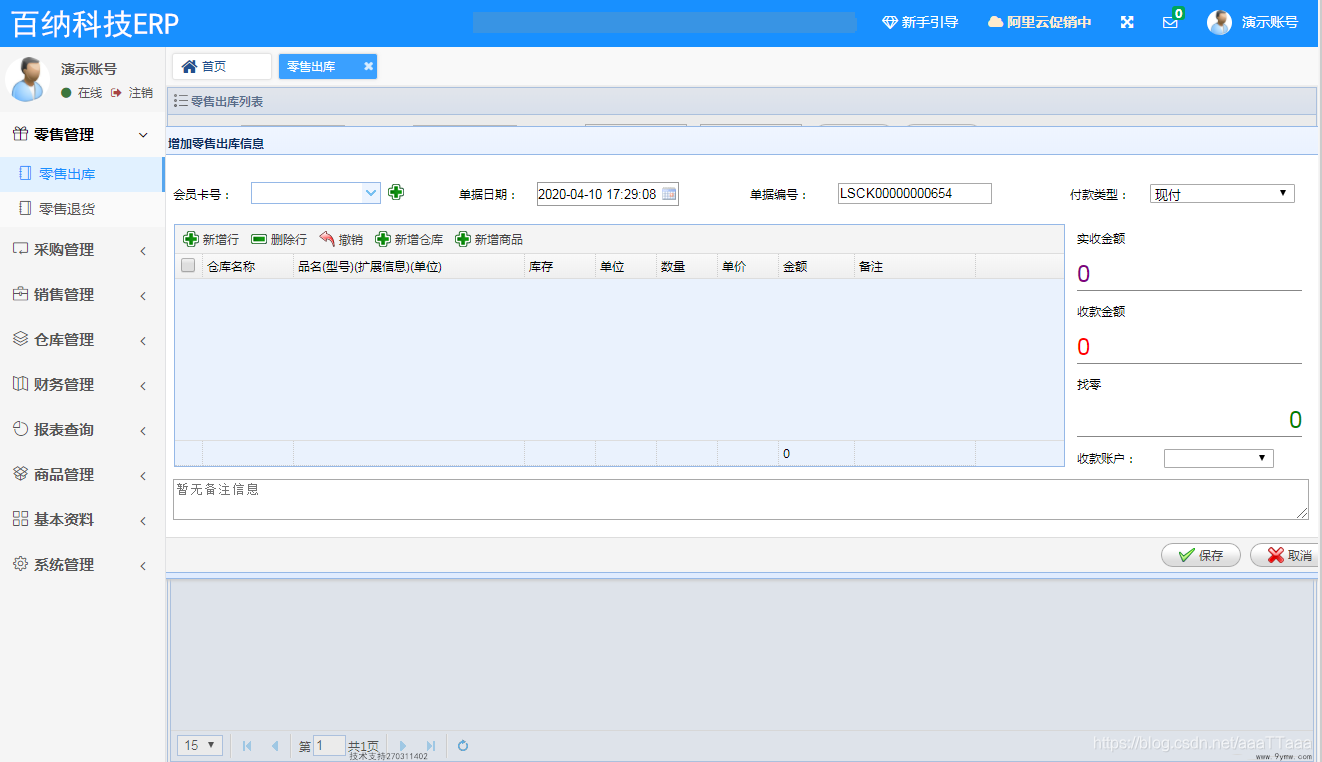Click the 暂无备注信息 remarks text area

tap(740, 499)
